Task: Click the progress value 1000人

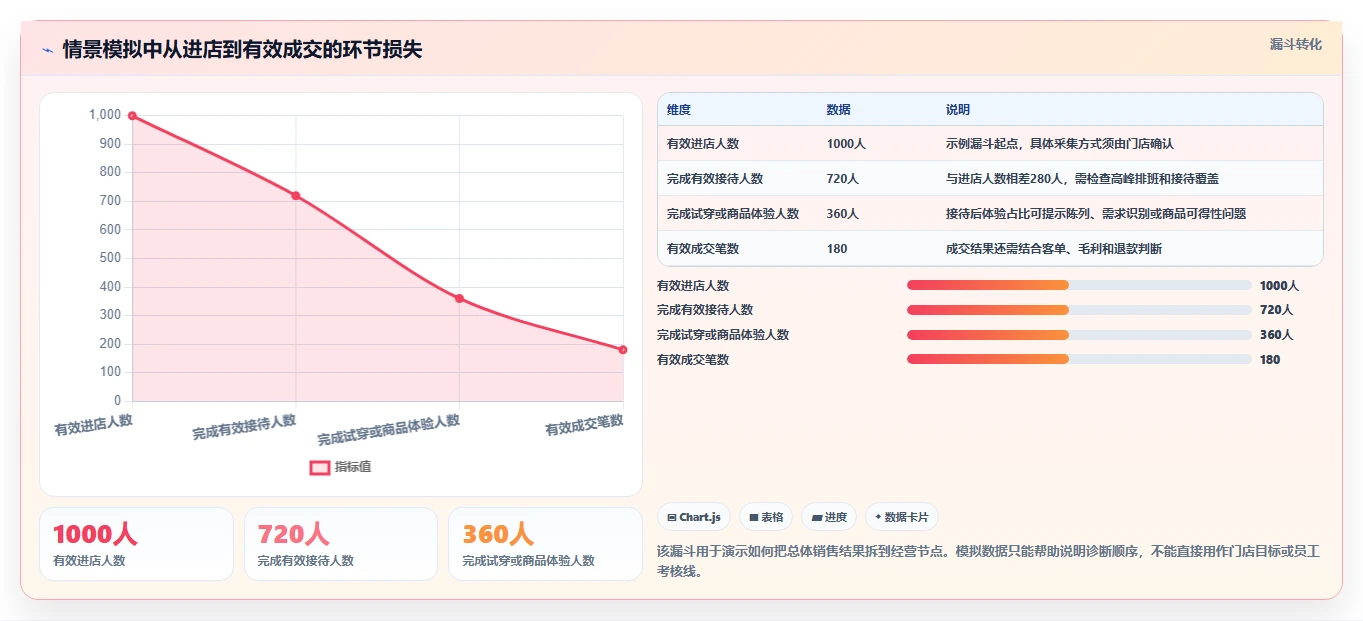Action: point(1279,285)
